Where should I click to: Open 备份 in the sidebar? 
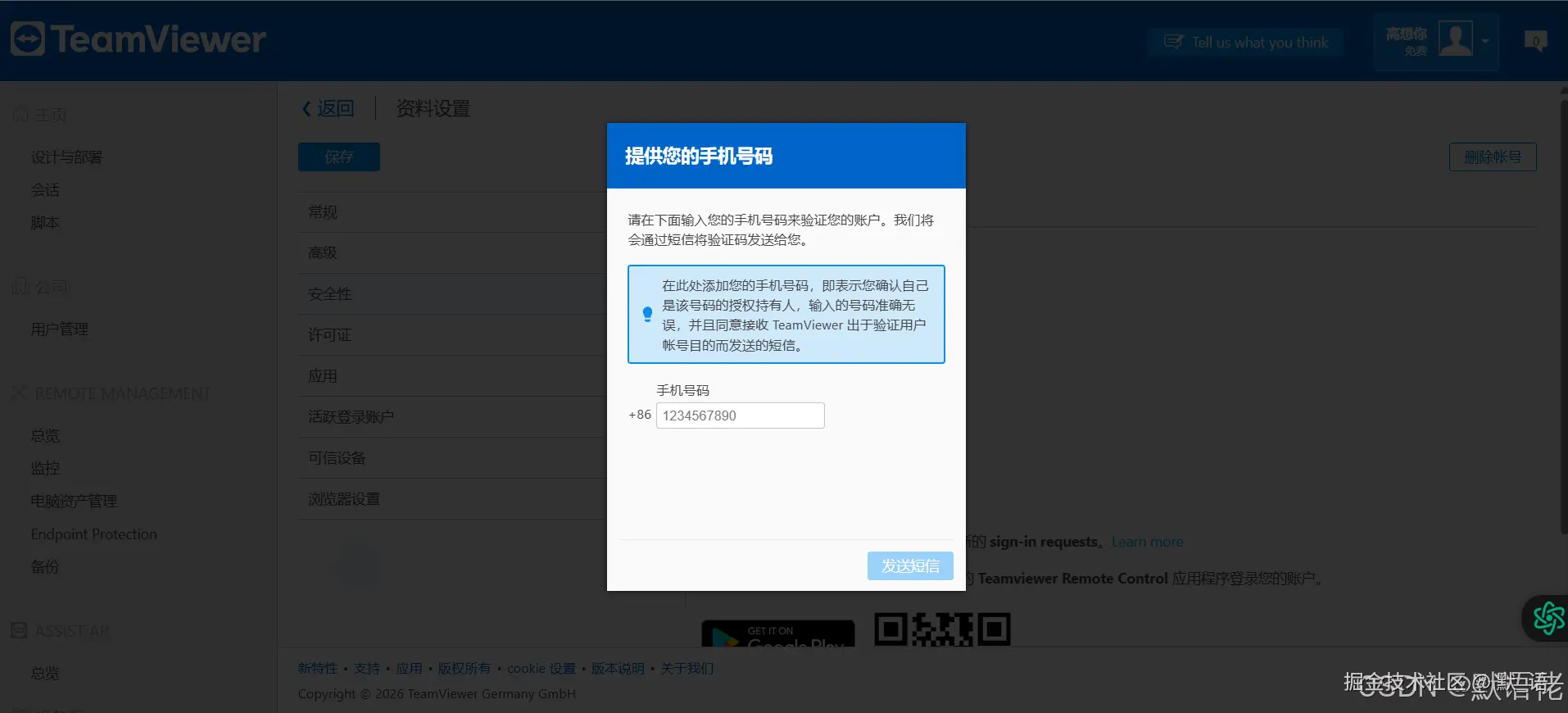point(45,567)
